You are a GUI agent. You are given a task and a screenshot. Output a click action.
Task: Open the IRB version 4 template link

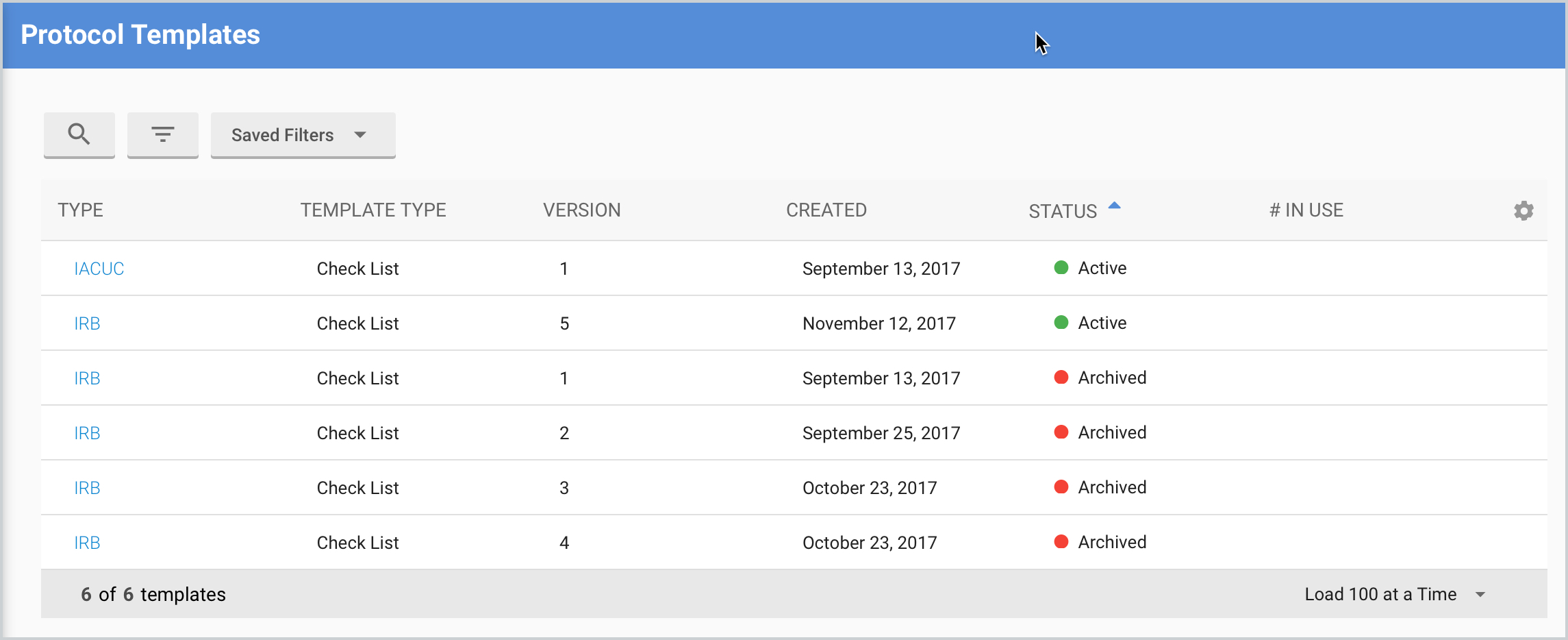(87, 543)
